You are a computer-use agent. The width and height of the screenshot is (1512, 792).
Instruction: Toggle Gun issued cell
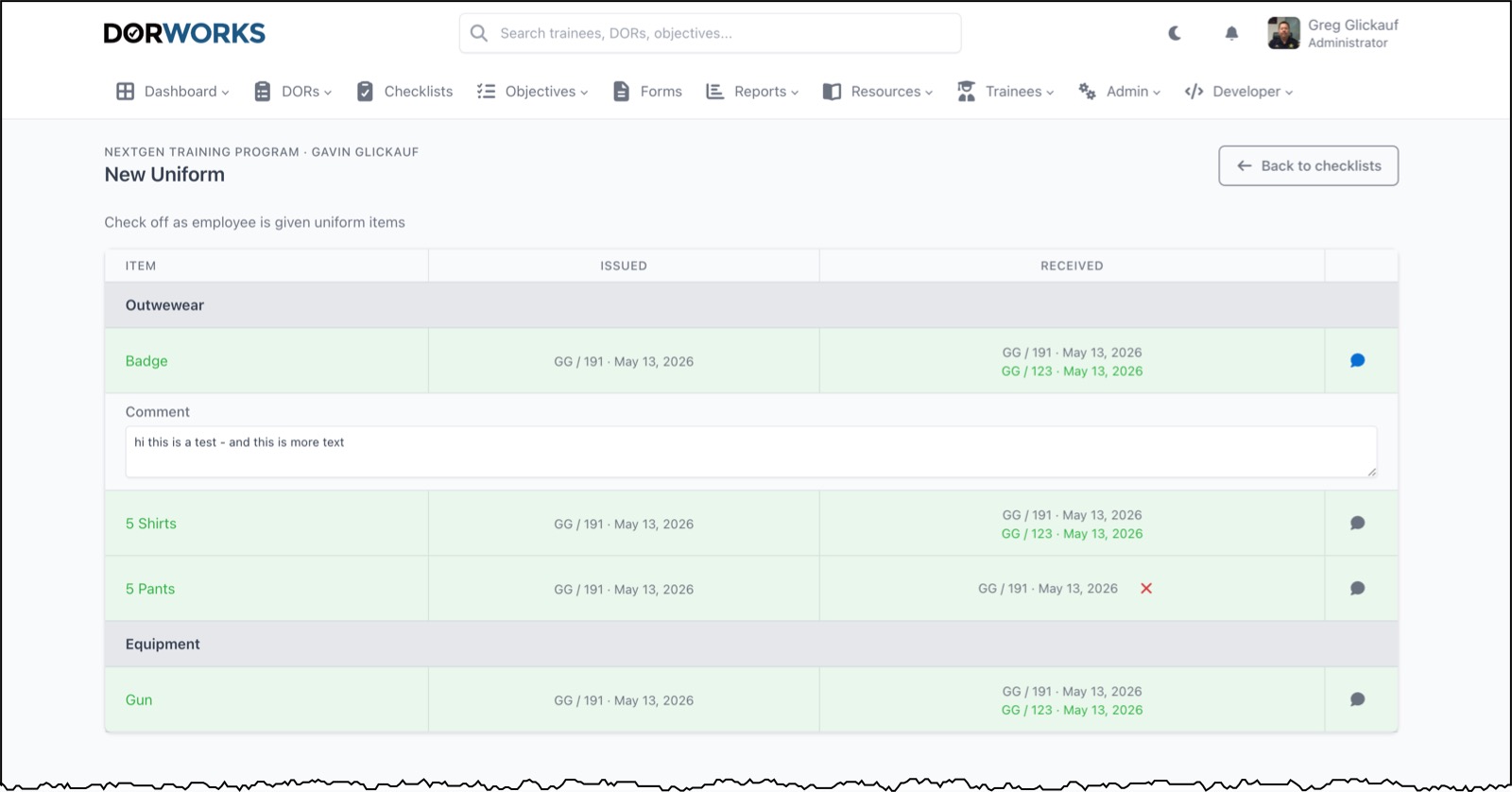tap(624, 700)
